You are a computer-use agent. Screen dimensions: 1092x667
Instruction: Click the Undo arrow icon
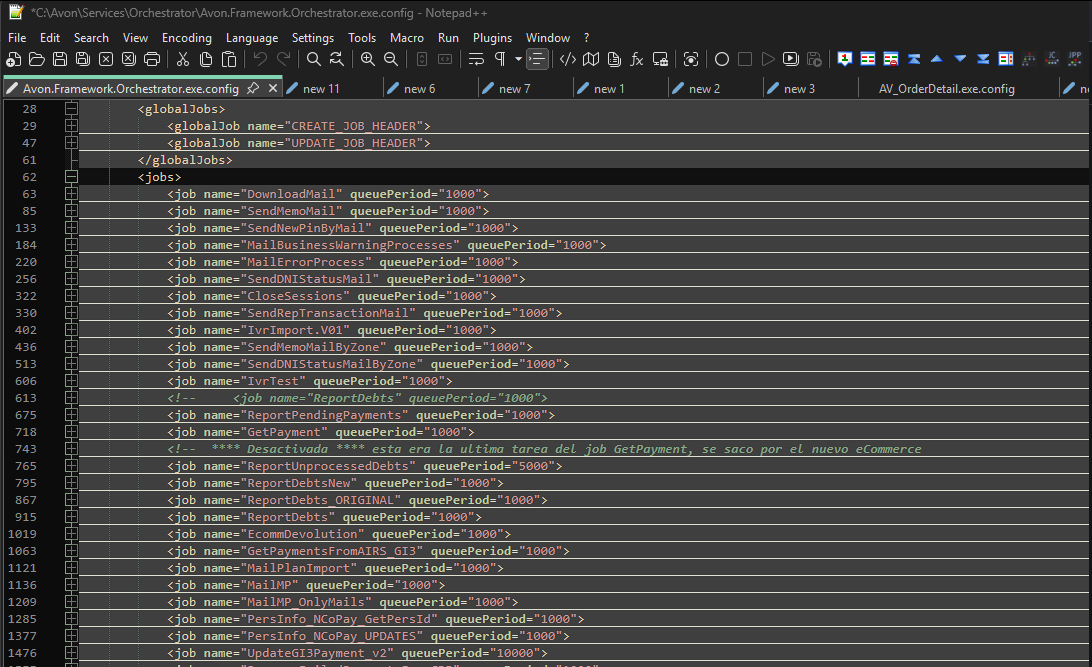[x=260, y=59]
